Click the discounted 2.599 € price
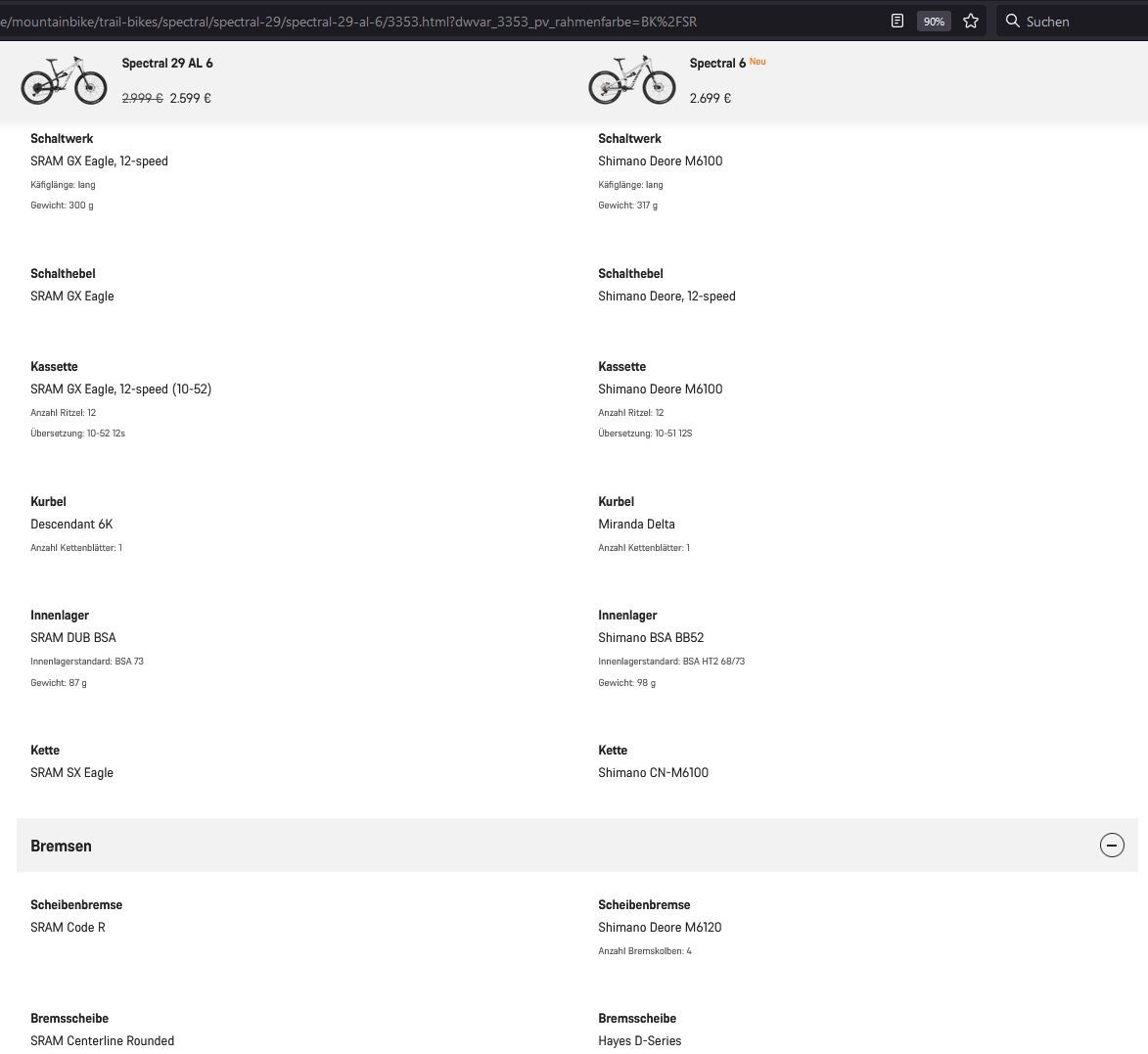 (x=190, y=98)
